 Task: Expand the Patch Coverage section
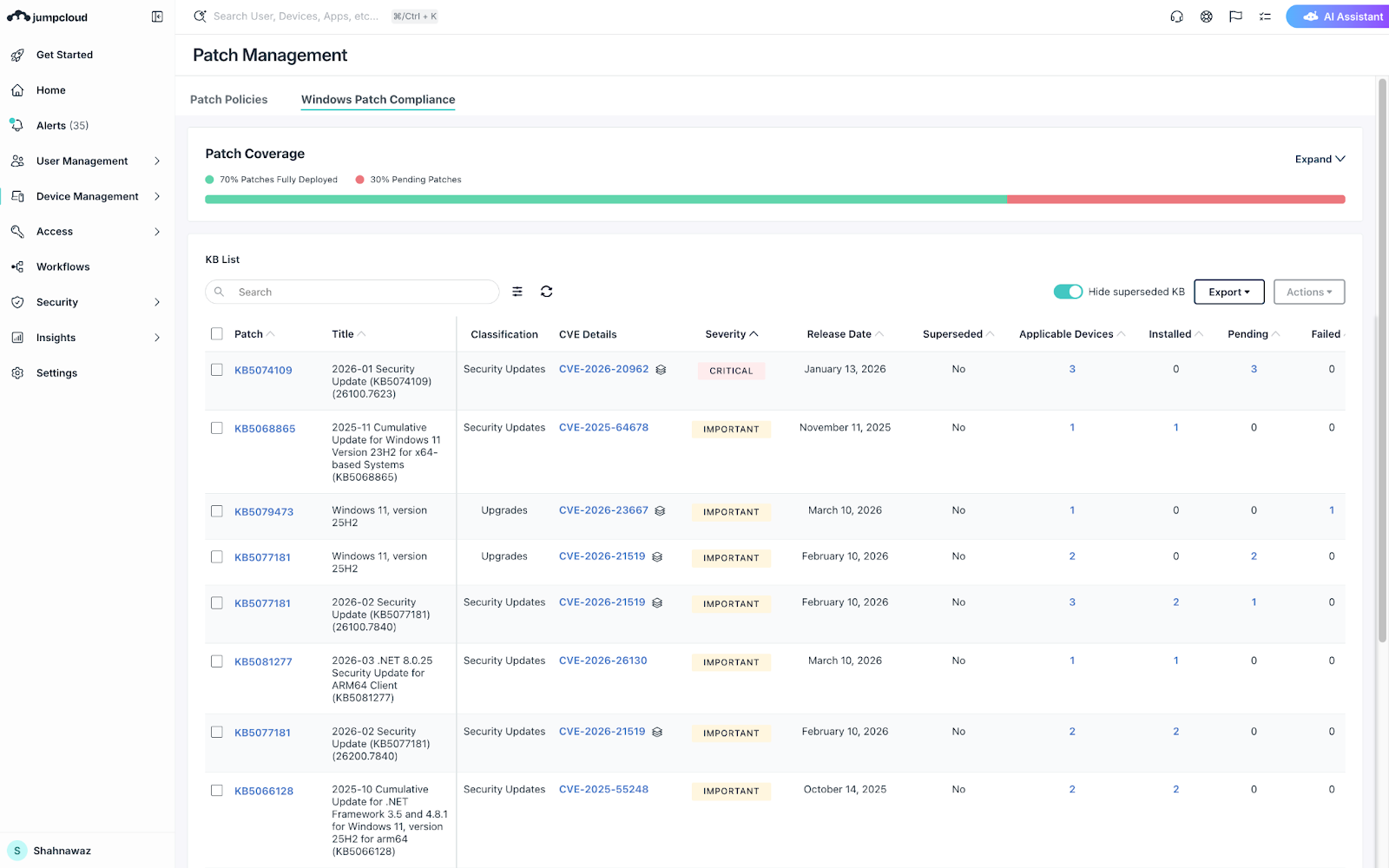click(1319, 159)
